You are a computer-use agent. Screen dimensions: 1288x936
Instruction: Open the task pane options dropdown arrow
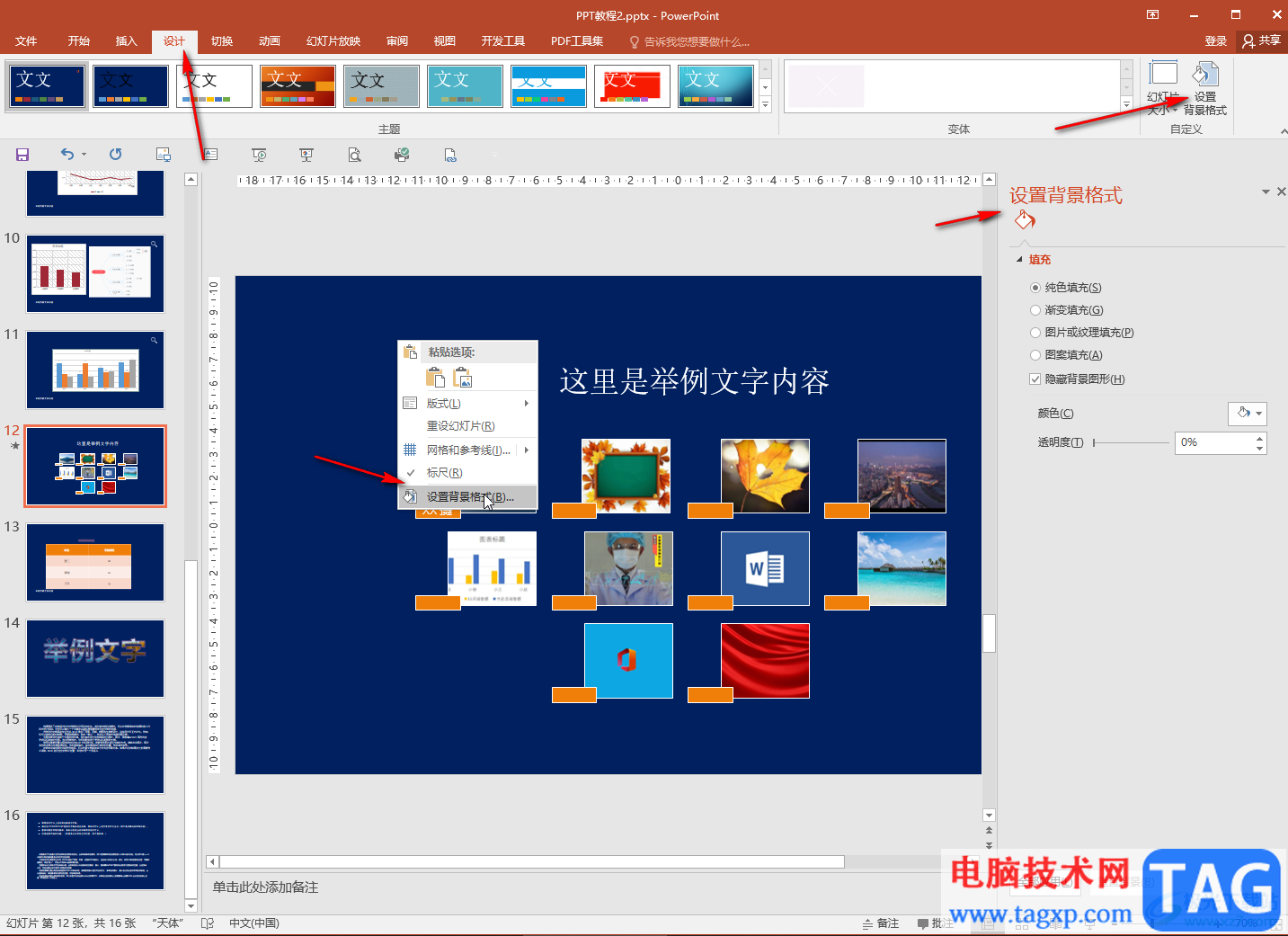1266,192
